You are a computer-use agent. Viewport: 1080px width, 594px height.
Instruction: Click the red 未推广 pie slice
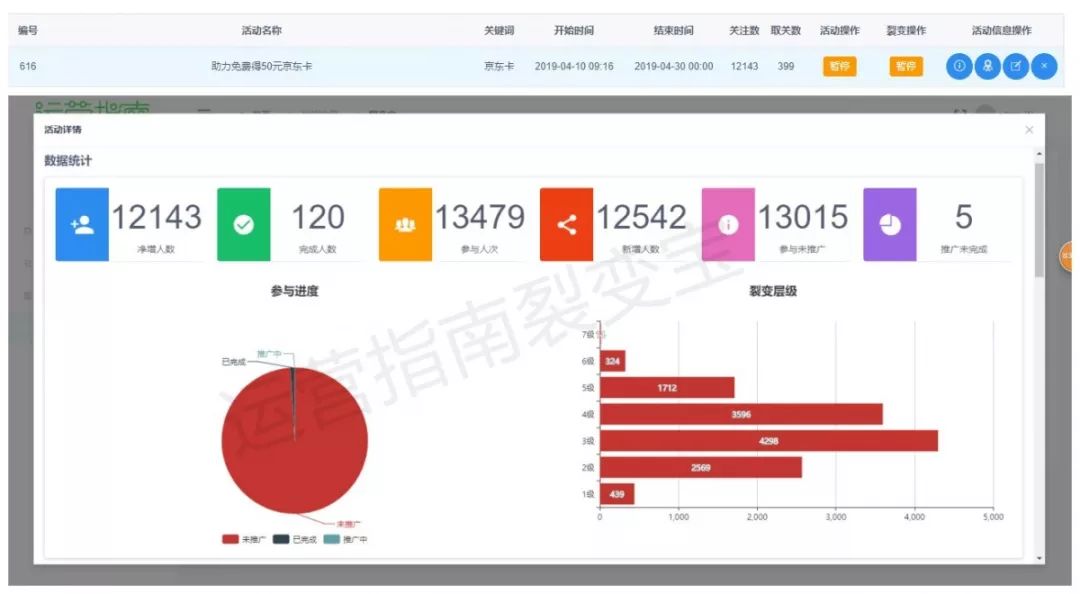coord(295,460)
